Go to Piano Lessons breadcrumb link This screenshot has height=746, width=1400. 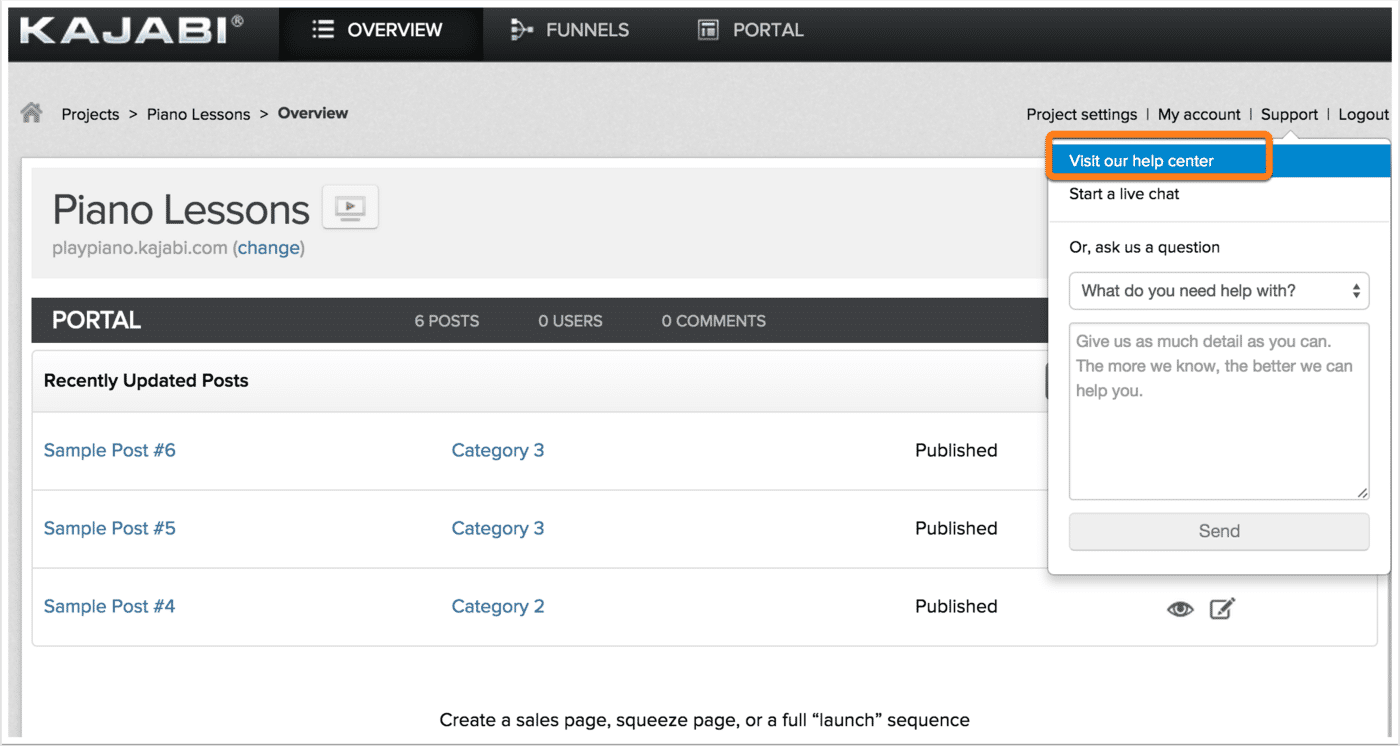tap(198, 114)
